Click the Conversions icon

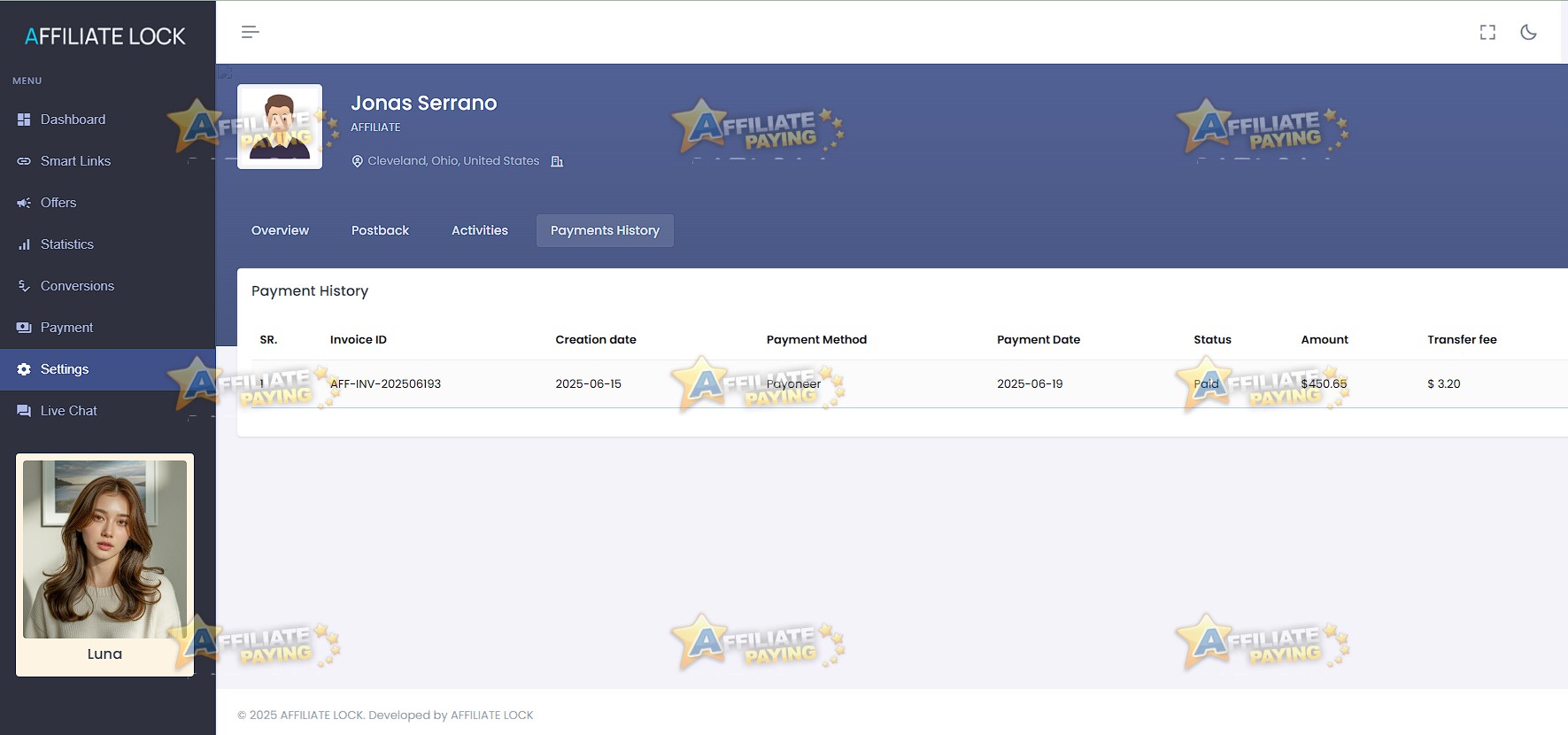pos(24,286)
